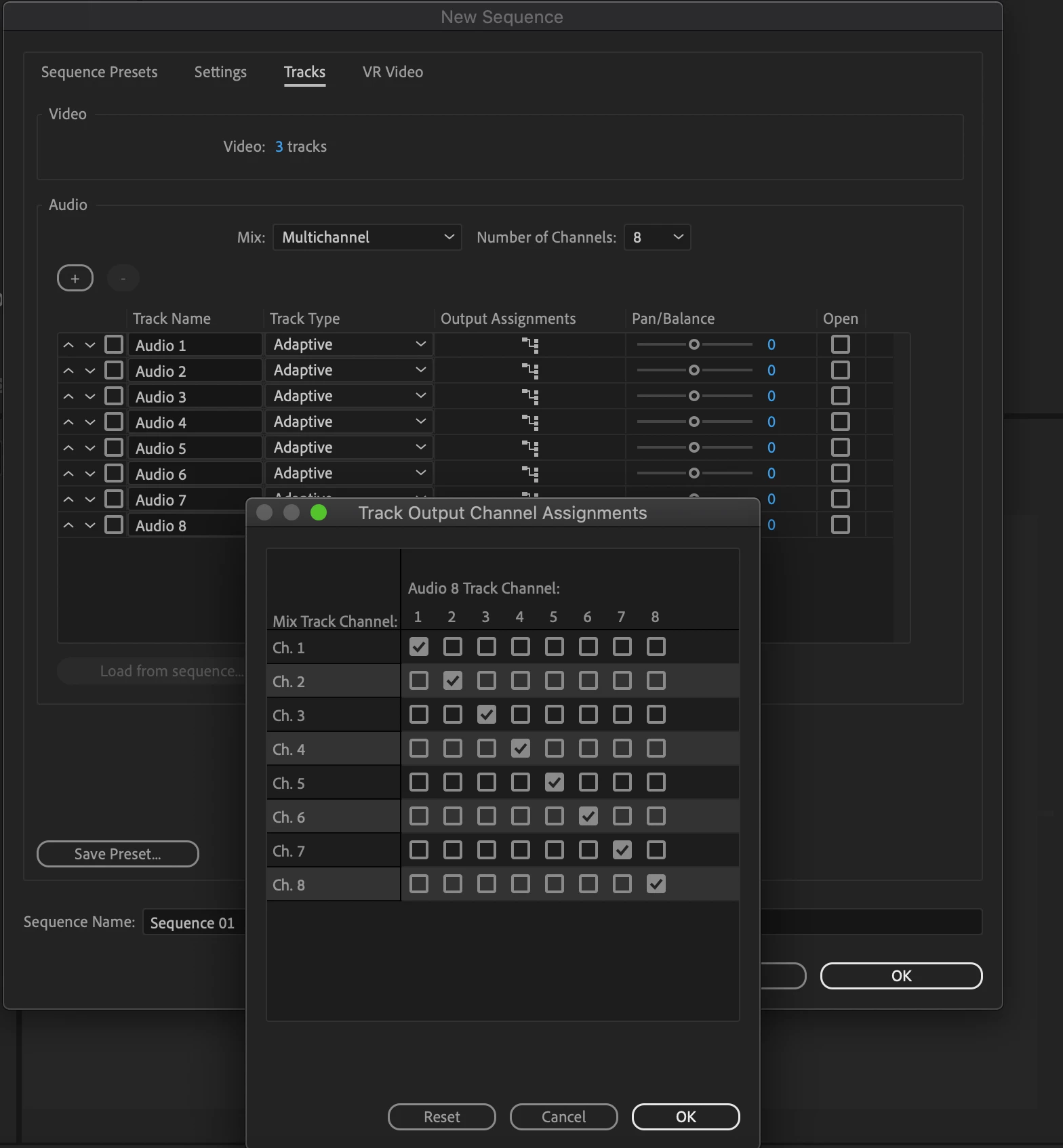Move Audio 8 track up with arrow
The image size is (1063, 1148).
tap(68, 525)
